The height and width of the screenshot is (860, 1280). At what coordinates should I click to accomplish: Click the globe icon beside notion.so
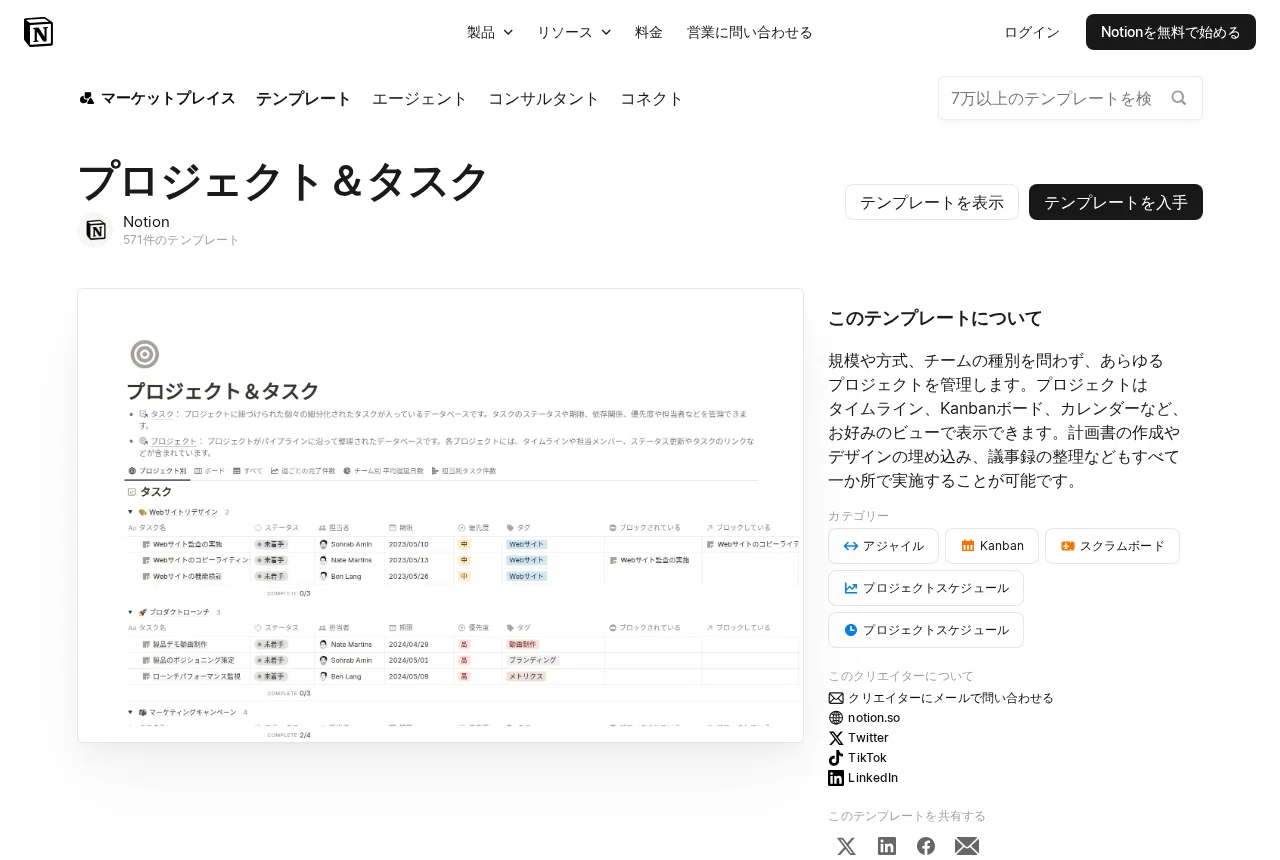coord(836,717)
